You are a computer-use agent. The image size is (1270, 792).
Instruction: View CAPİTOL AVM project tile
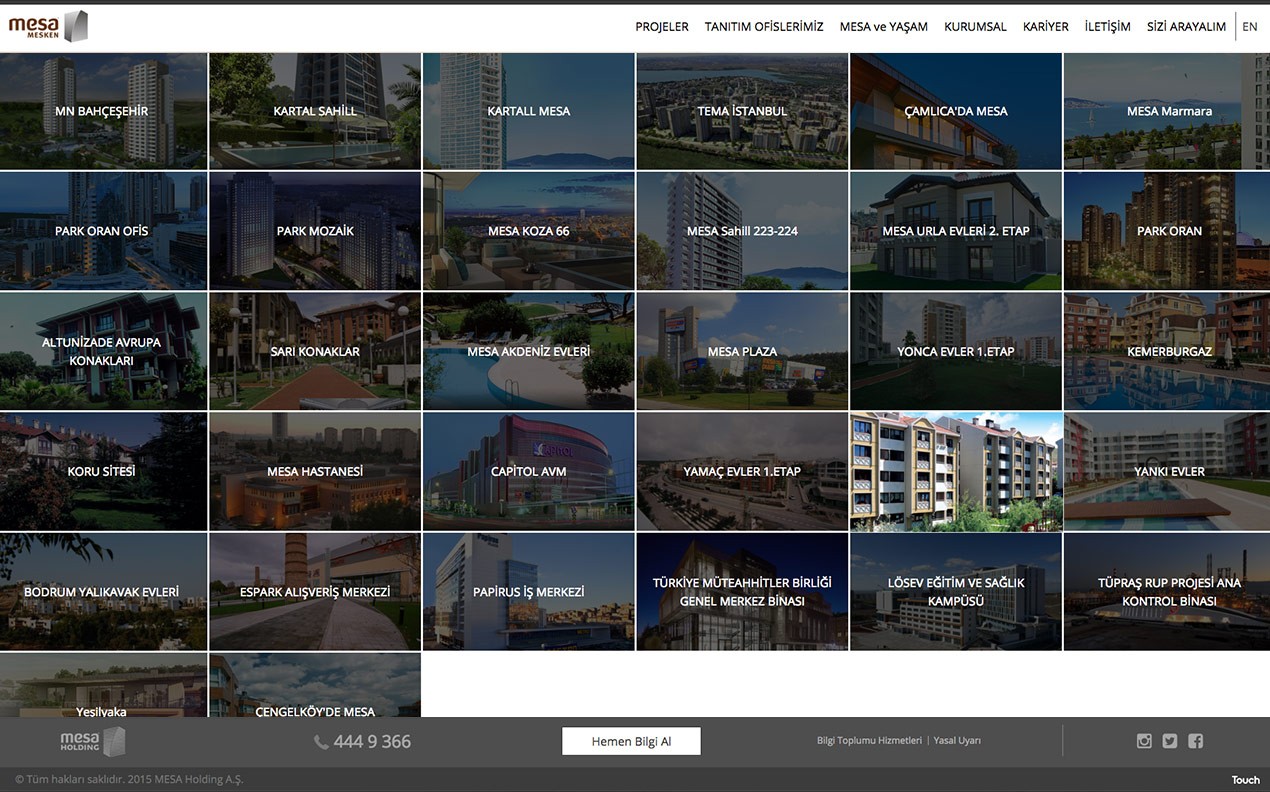(528, 471)
